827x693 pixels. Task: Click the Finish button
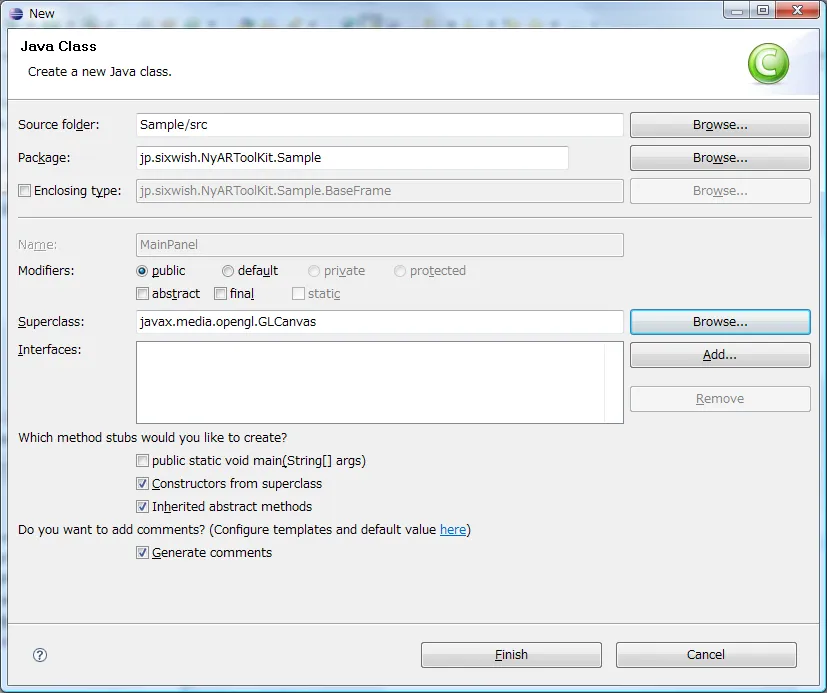(511, 655)
